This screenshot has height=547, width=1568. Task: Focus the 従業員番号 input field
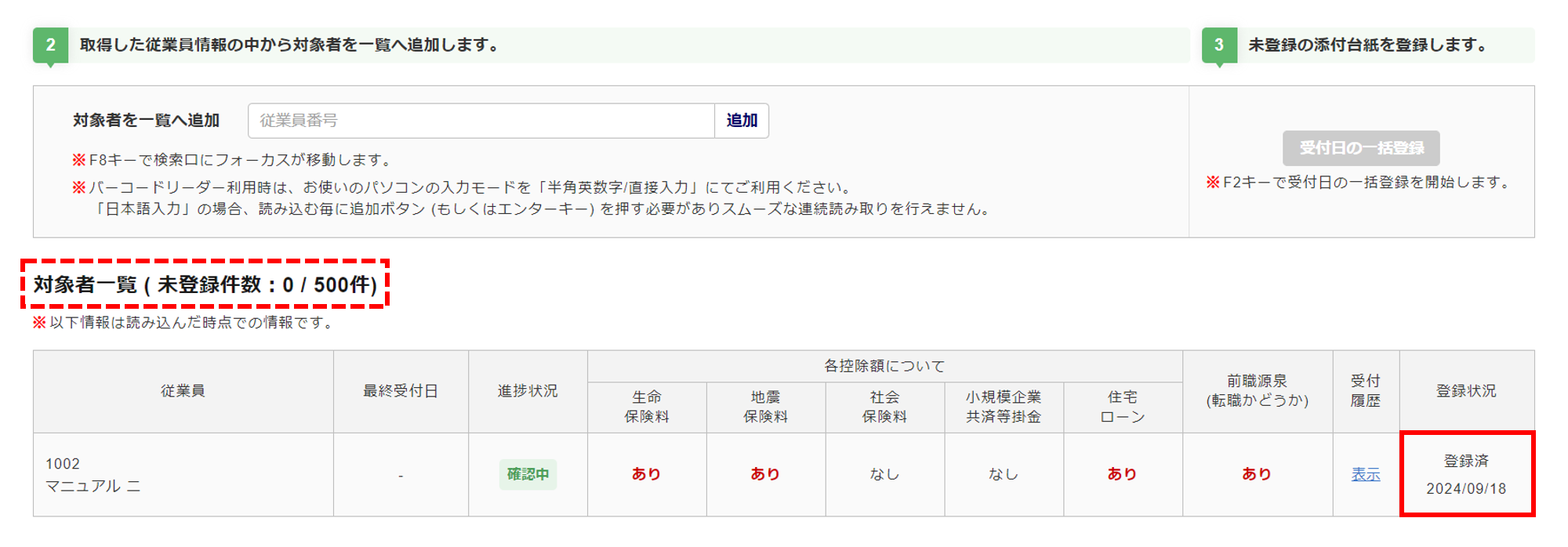point(481,121)
